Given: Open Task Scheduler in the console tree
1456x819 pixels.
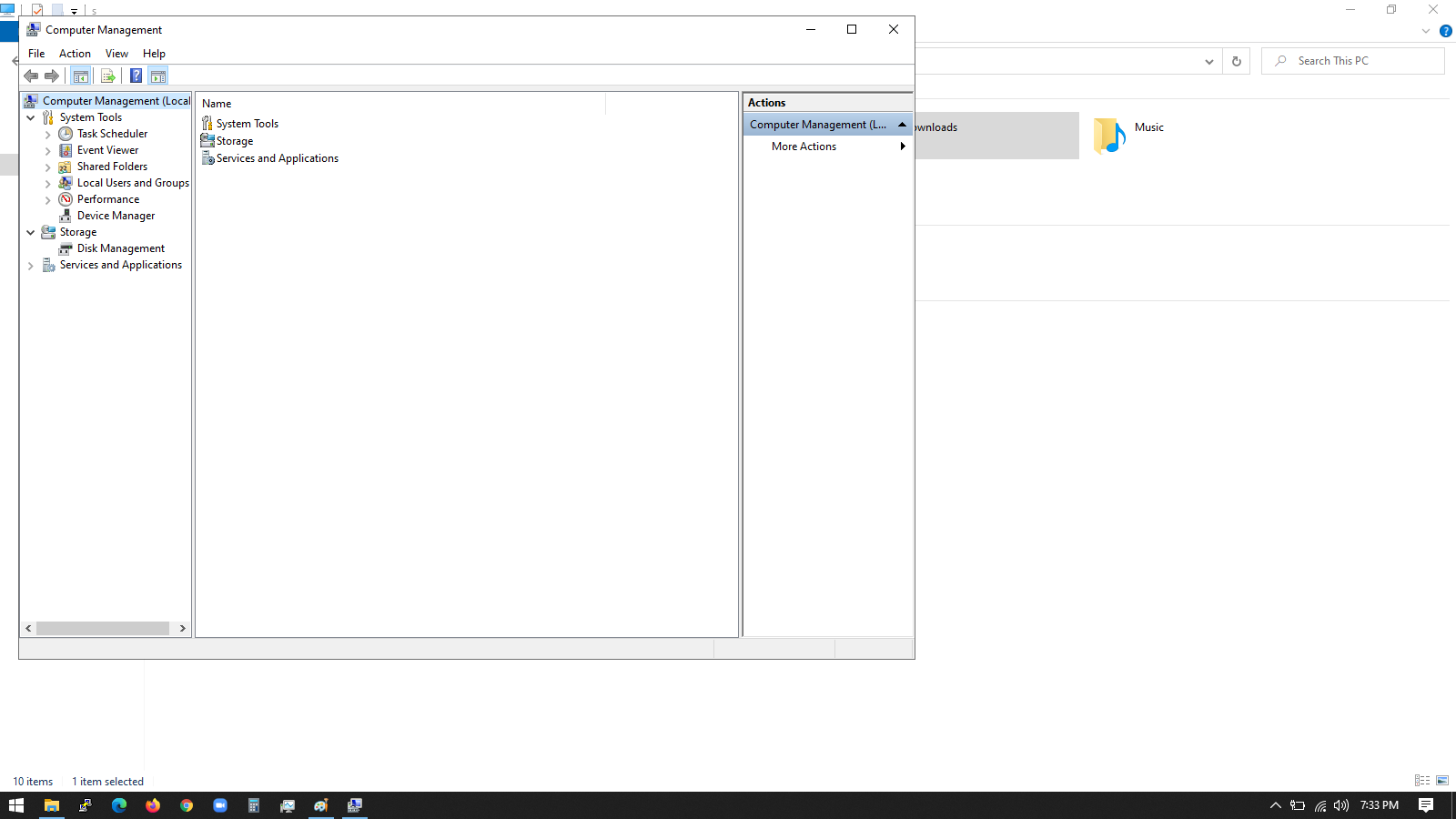Looking at the screenshot, I should tap(113, 133).
